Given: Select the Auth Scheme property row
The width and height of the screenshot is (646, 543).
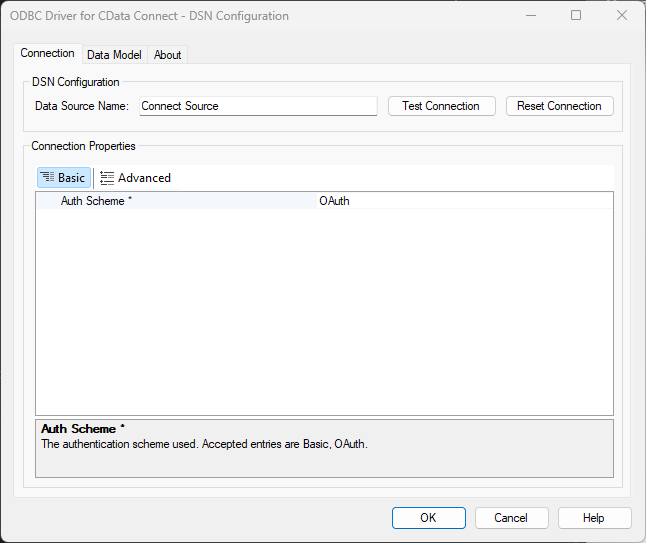Looking at the screenshot, I should pos(324,201).
